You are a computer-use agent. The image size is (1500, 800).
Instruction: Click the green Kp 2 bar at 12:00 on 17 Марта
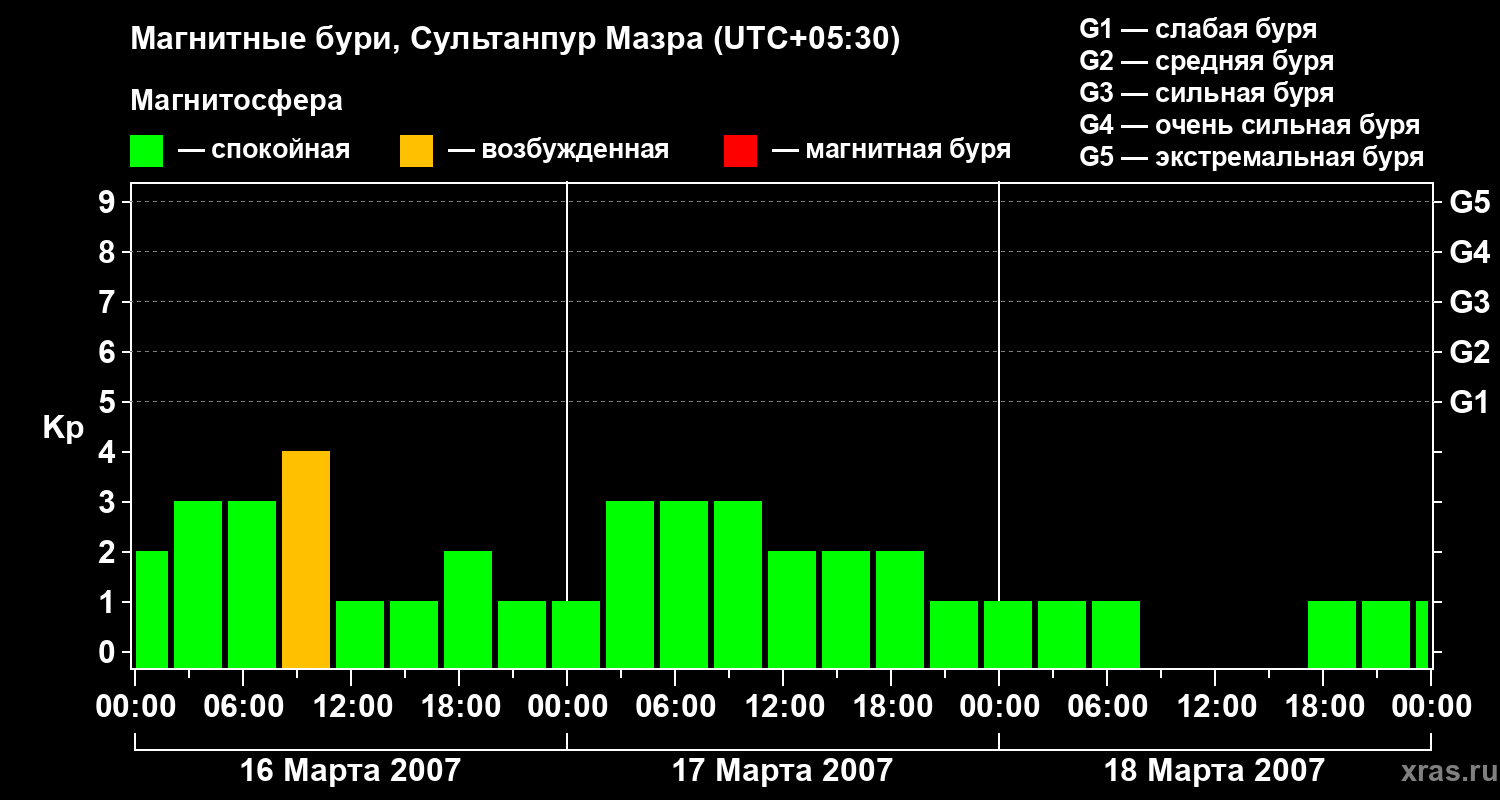pos(792,610)
